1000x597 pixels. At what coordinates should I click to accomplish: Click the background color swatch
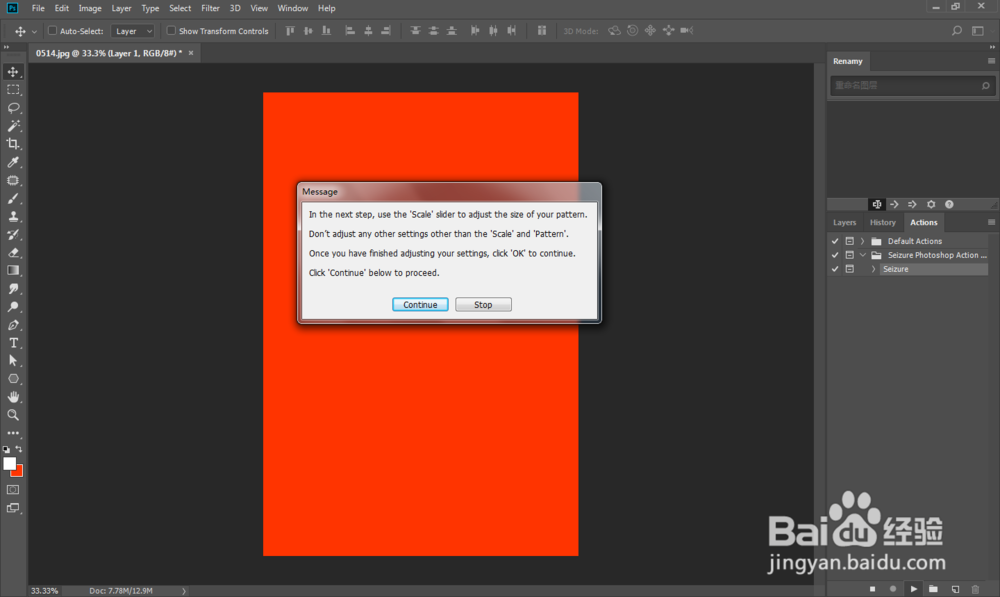click(x=19, y=473)
